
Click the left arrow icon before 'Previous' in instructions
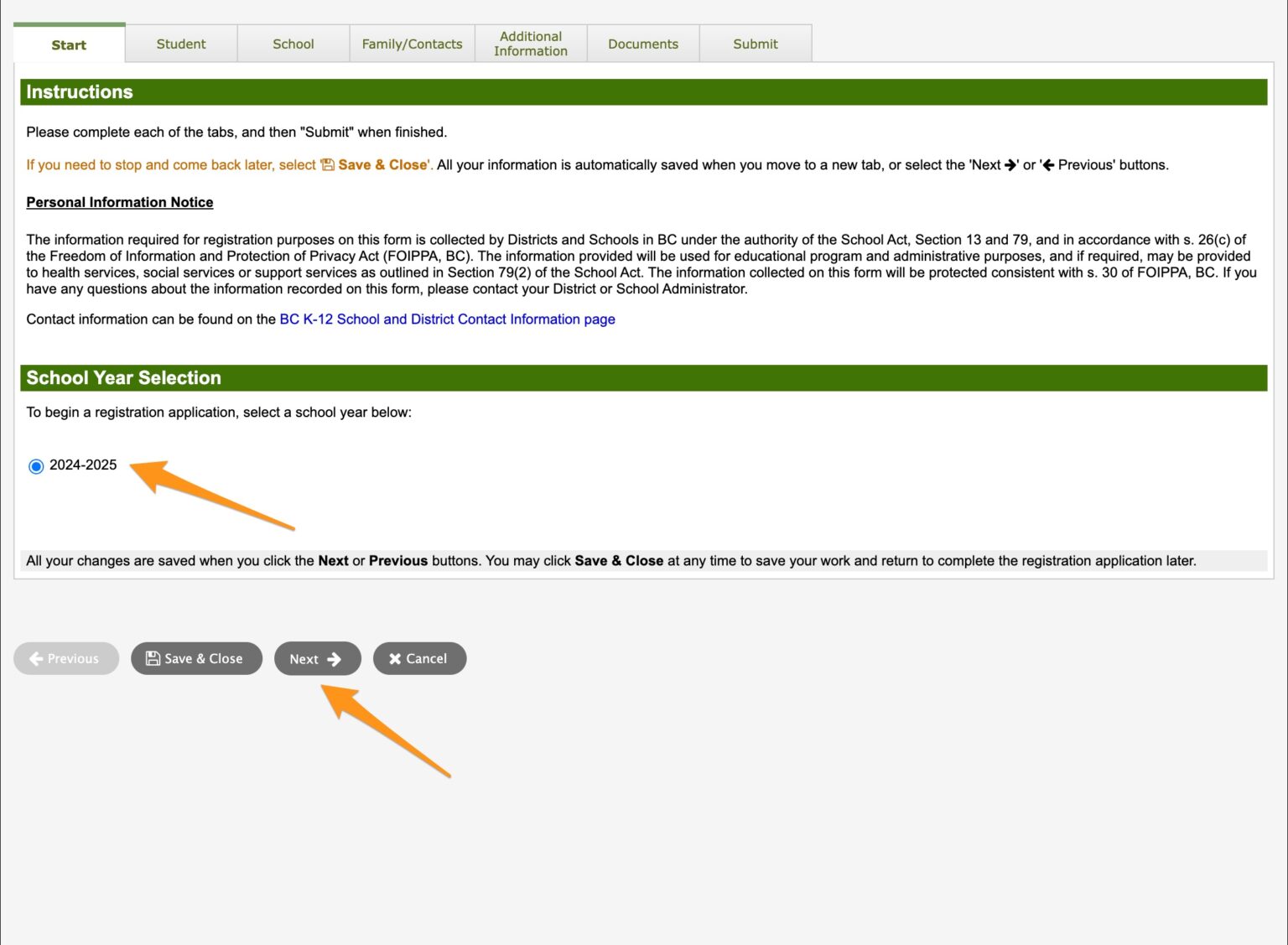(1048, 165)
